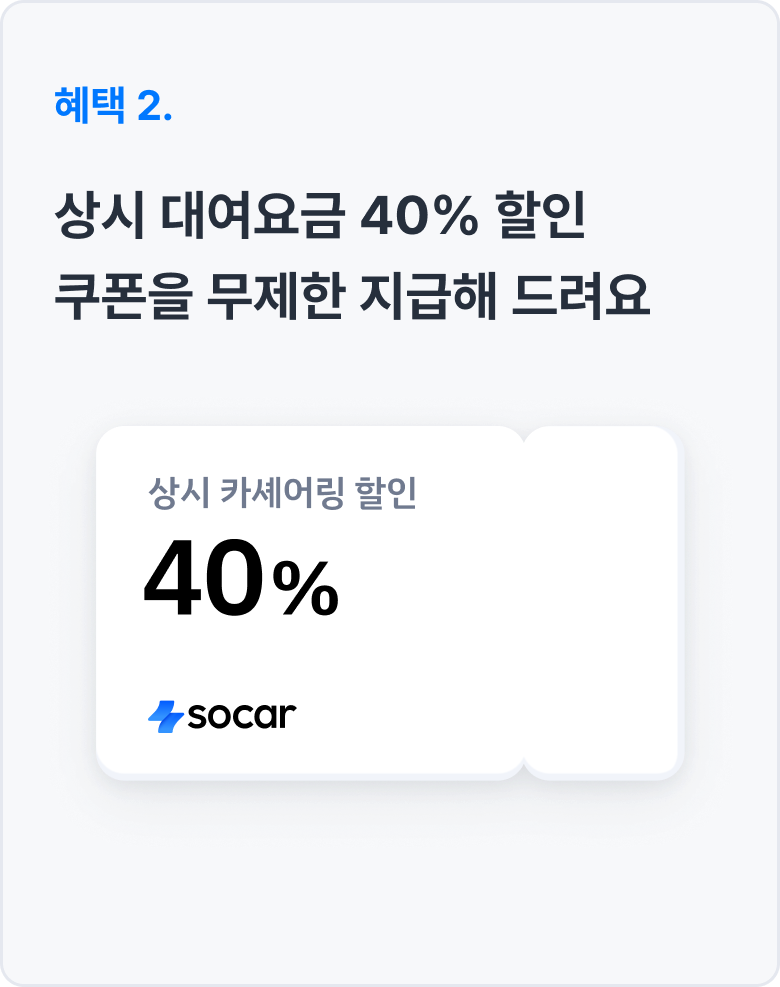The height and width of the screenshot is (987, 780).
Task: Click the blue Socar lightning logo icon
Action: click(164, 716)
